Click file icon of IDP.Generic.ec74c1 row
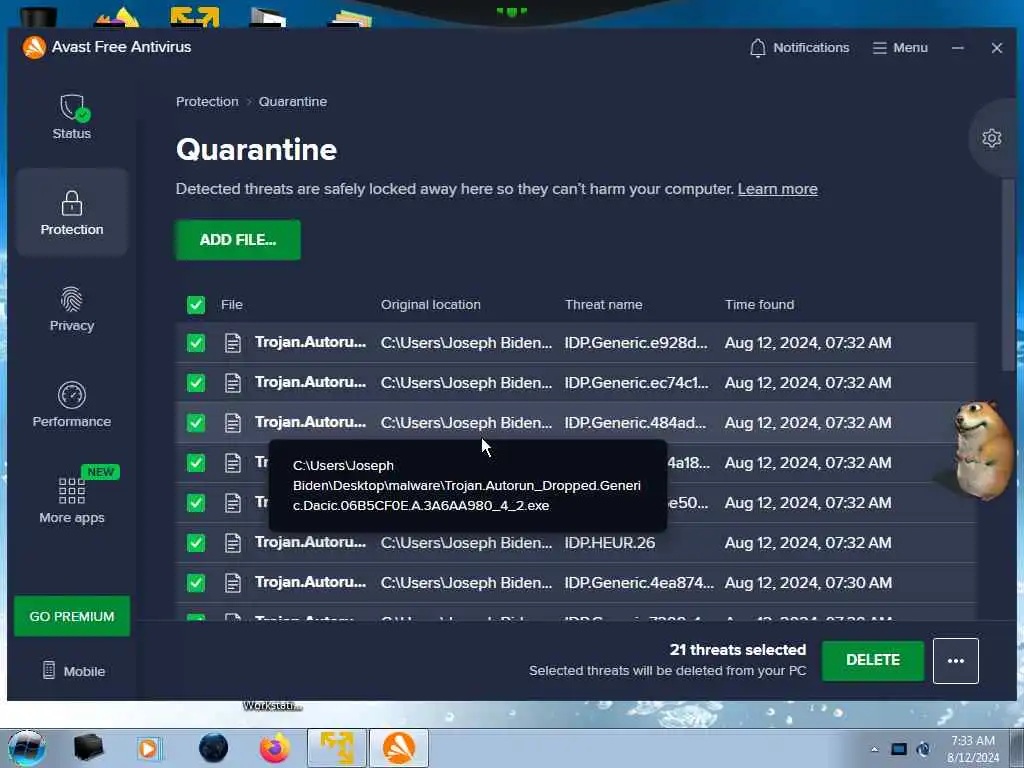The image size is (1024, 768). (232, 383)
